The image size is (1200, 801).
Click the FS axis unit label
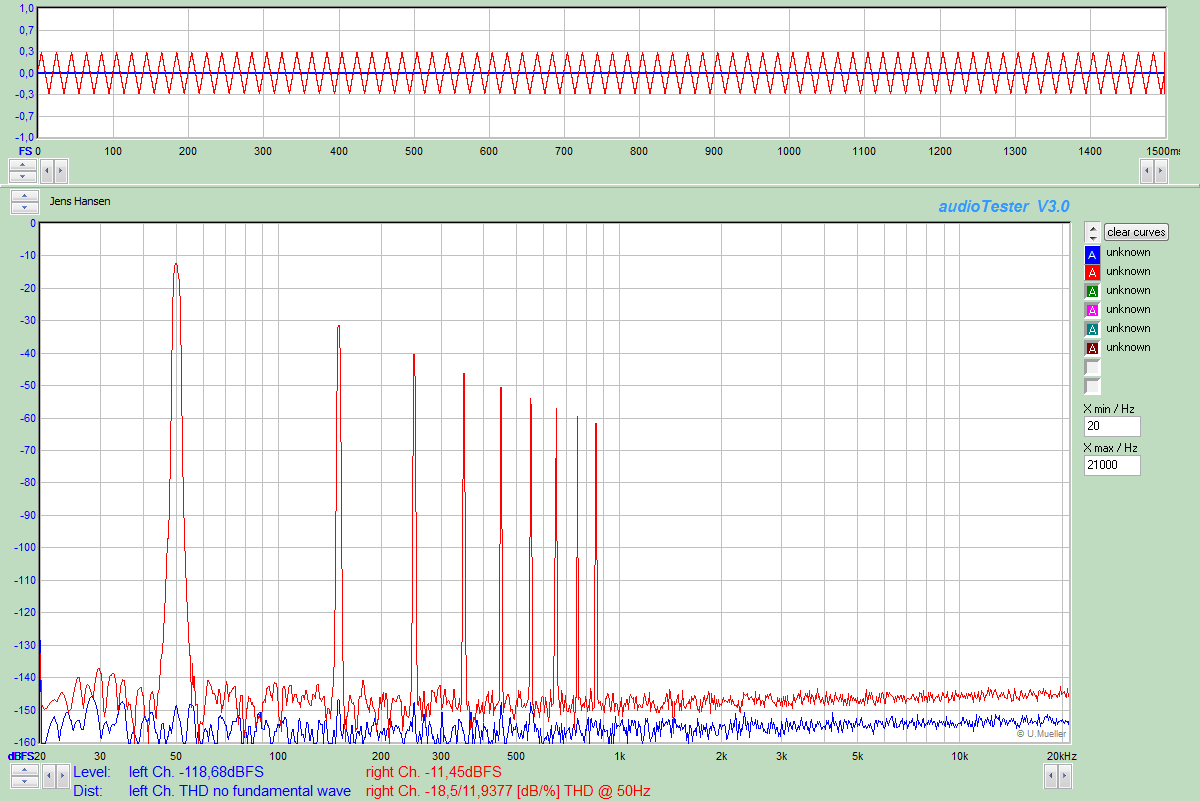(x=25, y=151)
